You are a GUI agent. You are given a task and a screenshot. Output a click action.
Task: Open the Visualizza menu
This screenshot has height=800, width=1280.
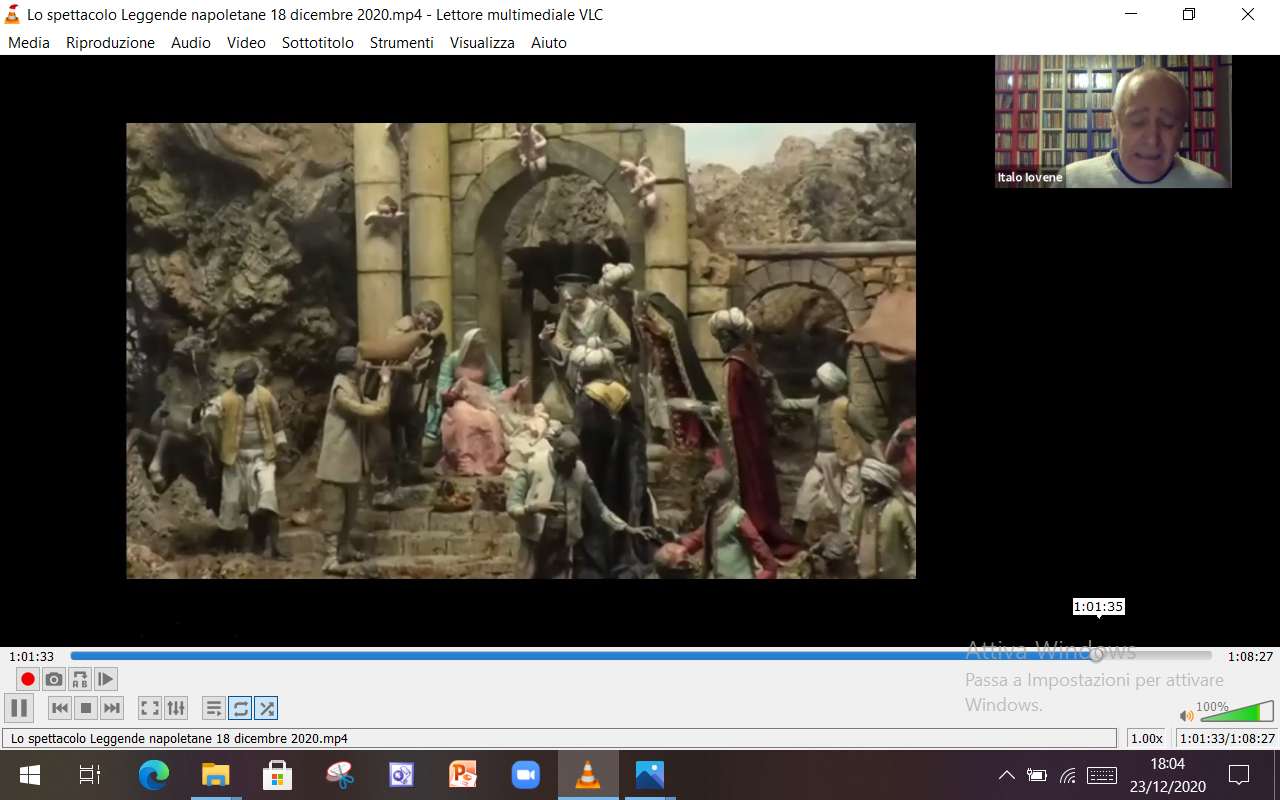482,43
